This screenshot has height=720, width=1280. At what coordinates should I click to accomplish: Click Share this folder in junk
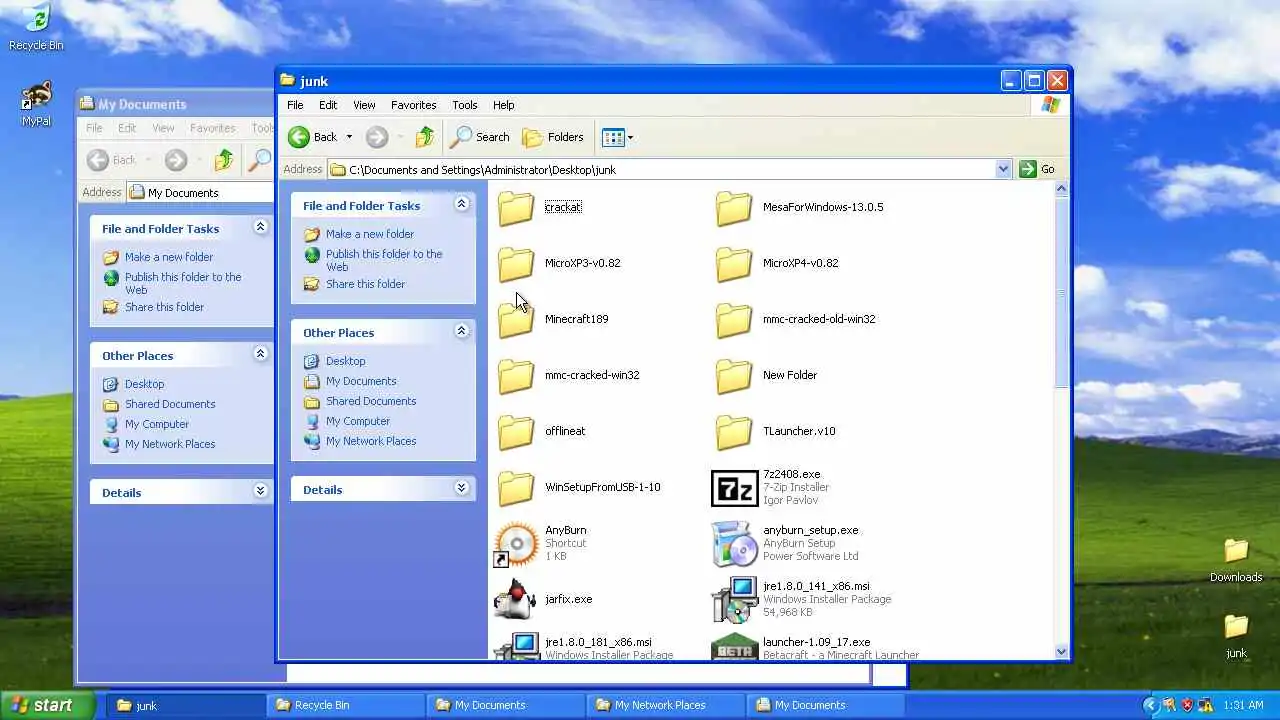[365, 284]
